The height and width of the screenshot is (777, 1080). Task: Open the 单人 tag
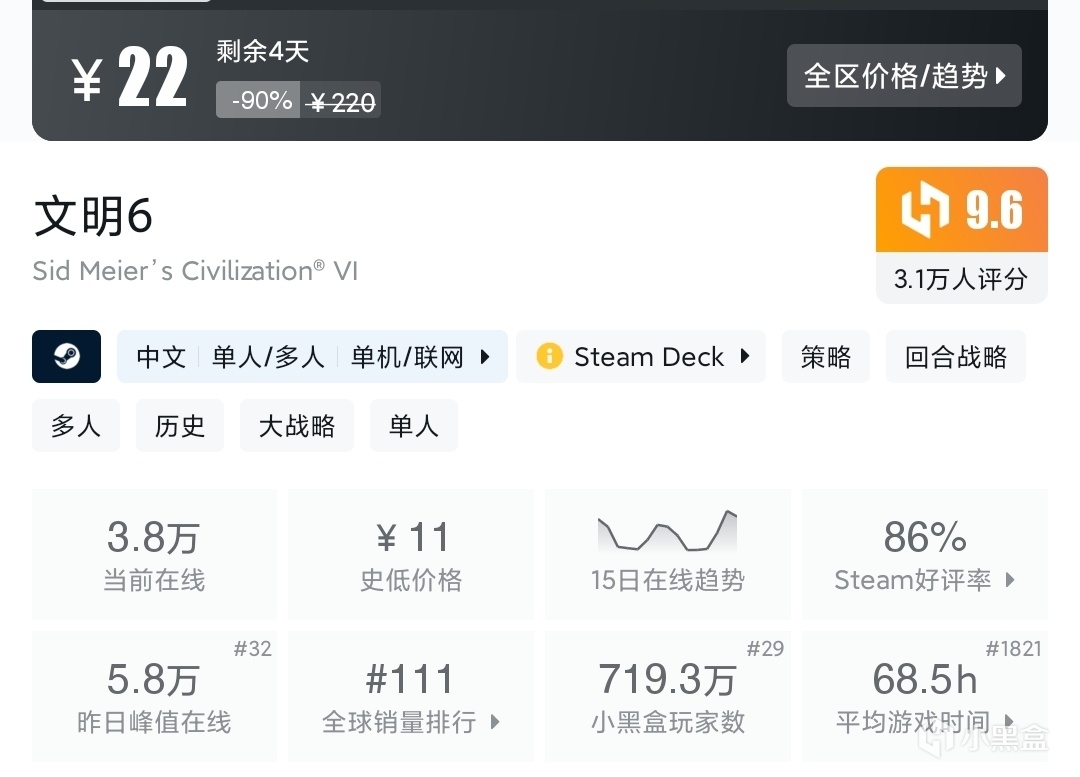pos(414,425)
